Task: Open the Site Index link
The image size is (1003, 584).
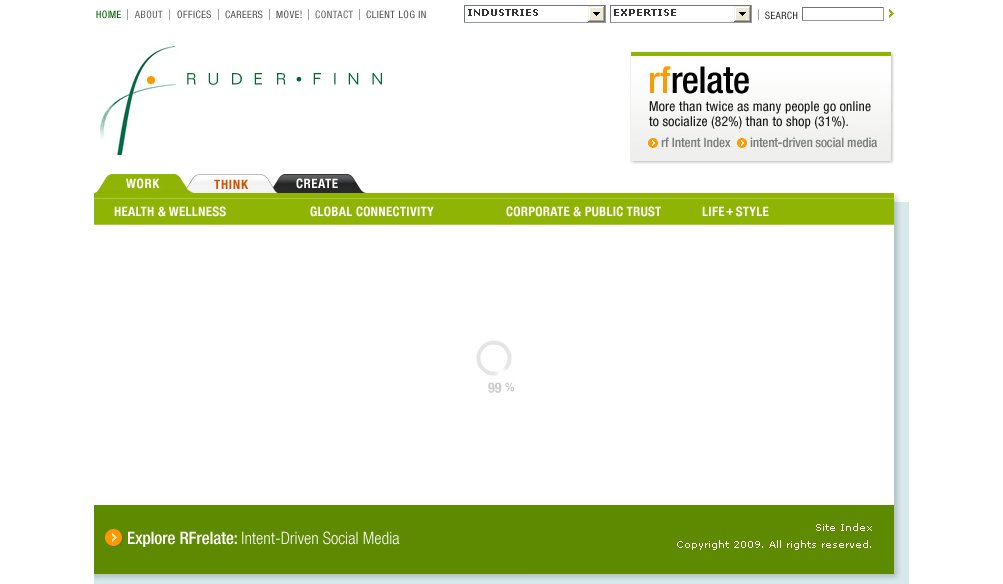Action: [x=844, y=528]
